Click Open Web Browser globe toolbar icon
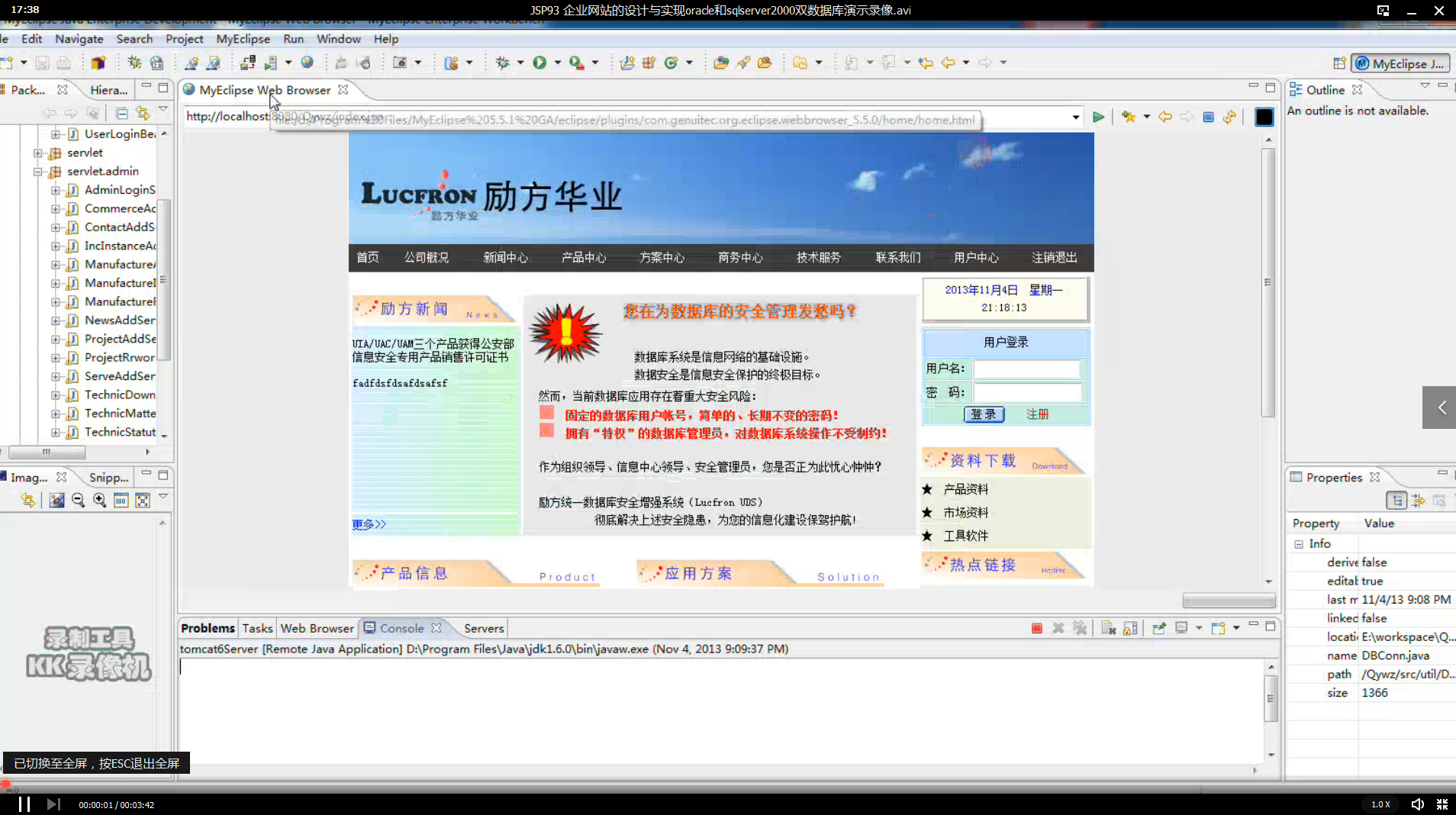Screen dimensions: 1456x815 [307, 63]
